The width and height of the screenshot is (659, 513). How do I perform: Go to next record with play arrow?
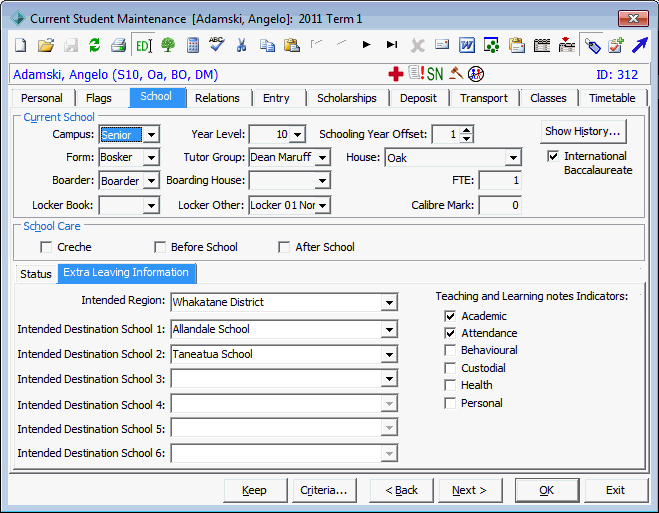(x=366, y=44)
